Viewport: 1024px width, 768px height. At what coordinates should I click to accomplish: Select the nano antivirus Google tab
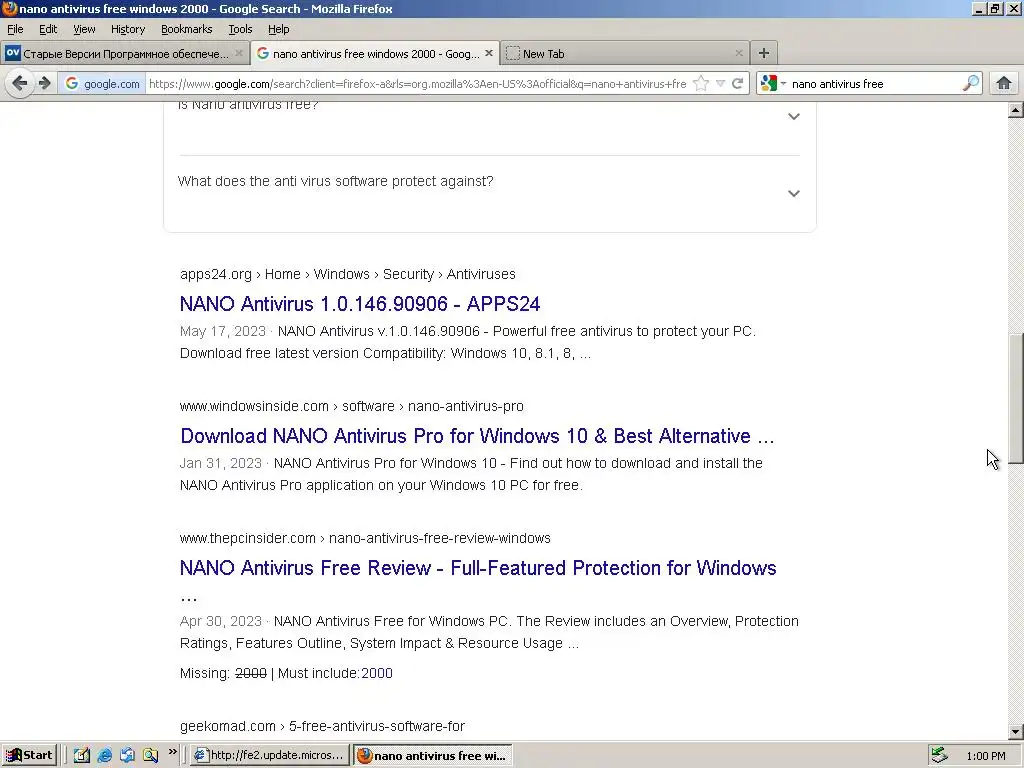(376, 54)
